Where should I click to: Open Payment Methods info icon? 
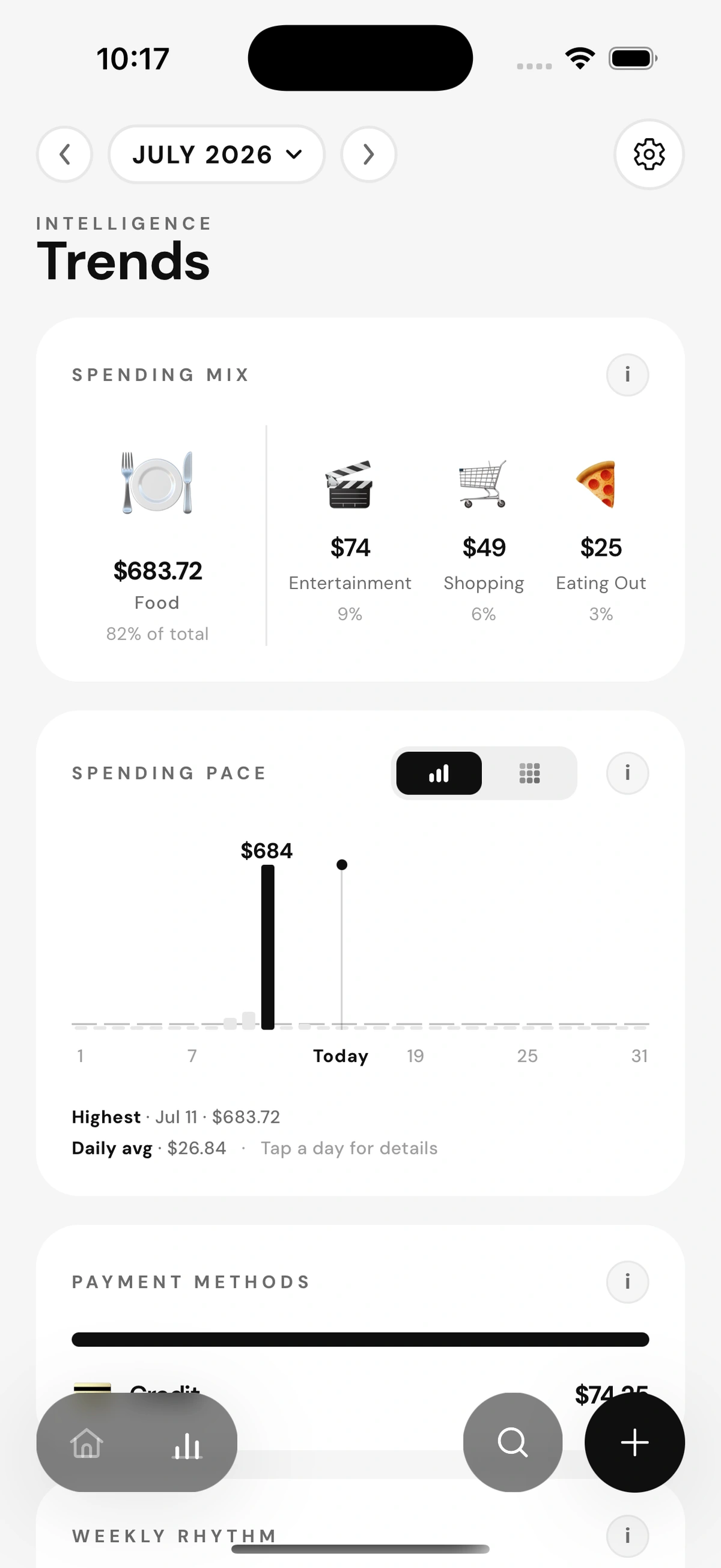[627, 1282]
